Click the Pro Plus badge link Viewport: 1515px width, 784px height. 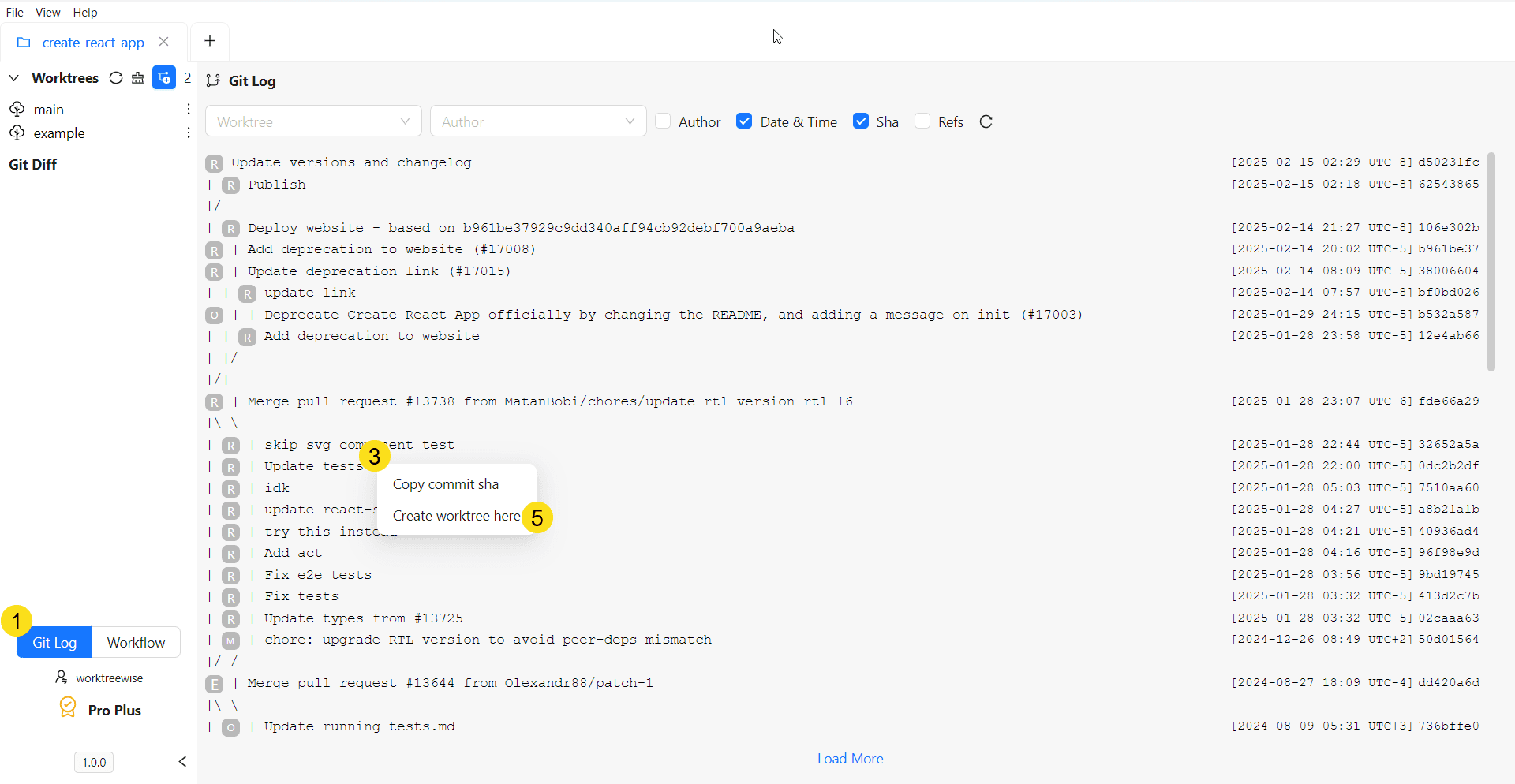99,708
